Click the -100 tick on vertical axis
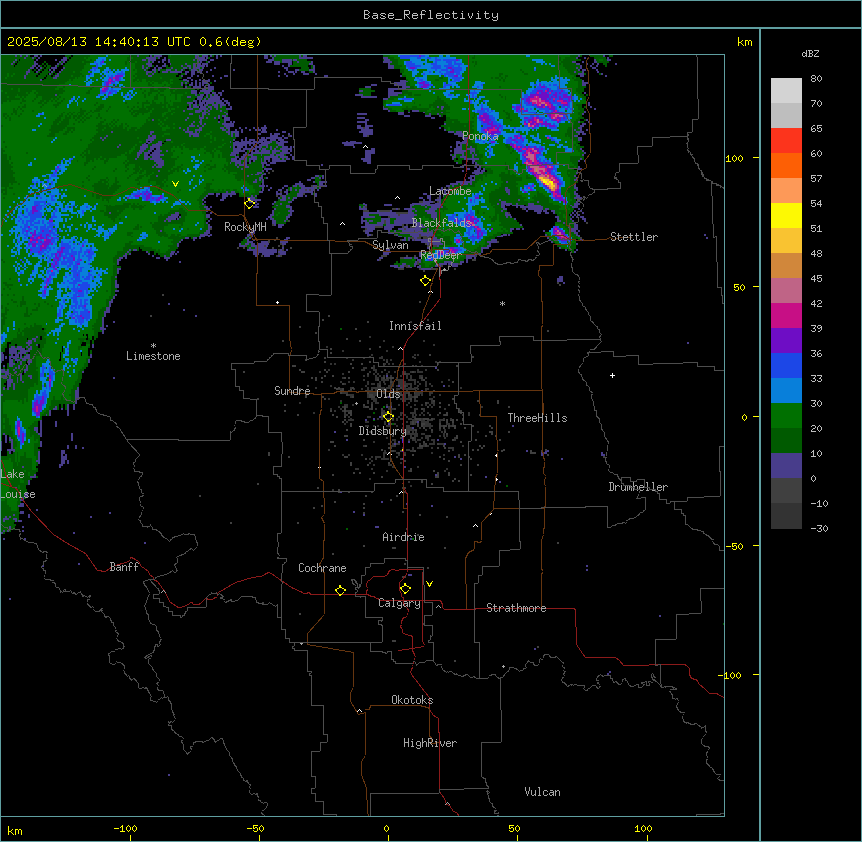The width and height of the screenshot is (862, 842). 731,675
